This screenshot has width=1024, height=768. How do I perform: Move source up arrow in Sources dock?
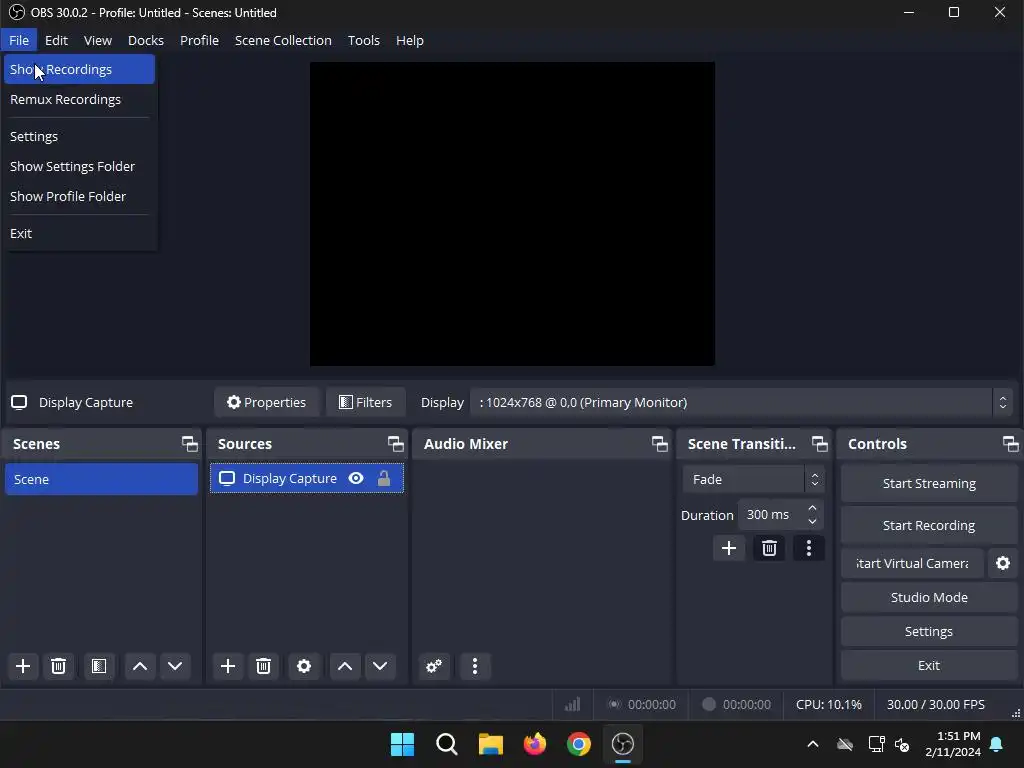345,666
